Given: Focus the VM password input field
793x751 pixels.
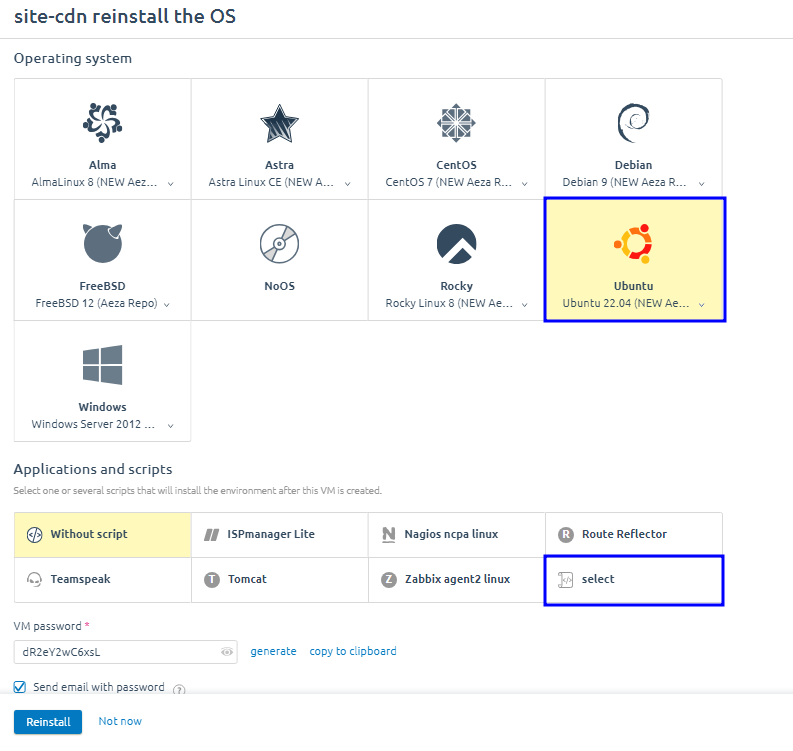Looking at the screenshot, I should (115, 652).
